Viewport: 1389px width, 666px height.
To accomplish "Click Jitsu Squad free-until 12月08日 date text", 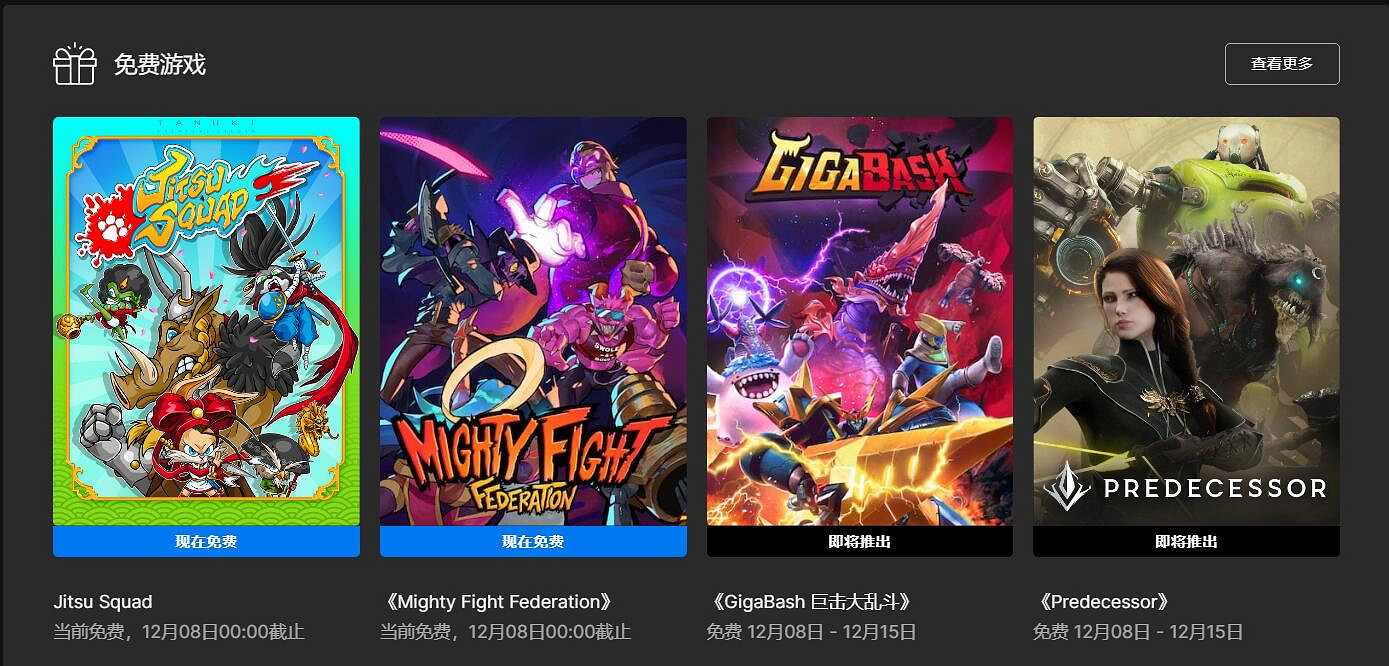I will point(179,632).
